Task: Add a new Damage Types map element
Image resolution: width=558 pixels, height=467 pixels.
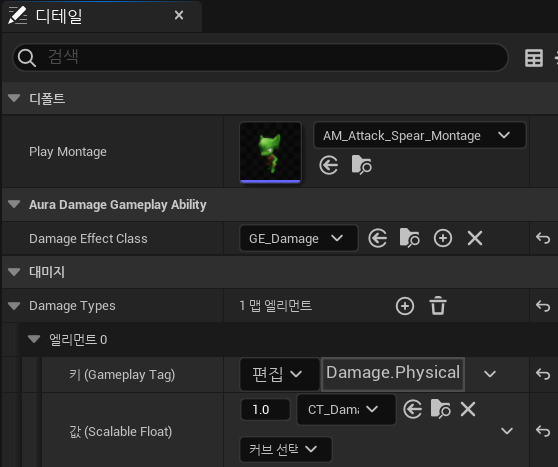Action: [405, 306]
